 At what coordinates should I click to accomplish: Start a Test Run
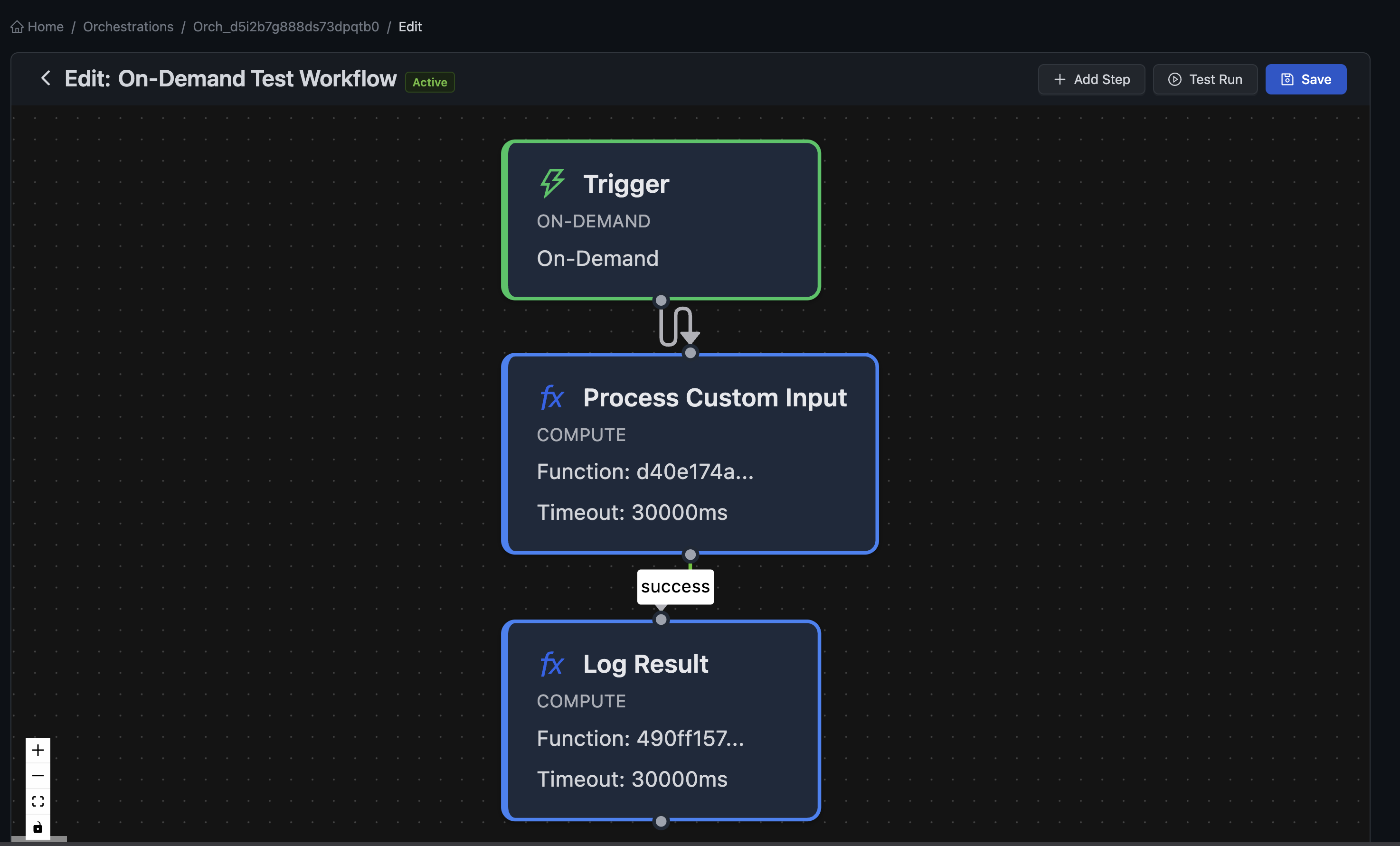click(x=1205, y=80)
